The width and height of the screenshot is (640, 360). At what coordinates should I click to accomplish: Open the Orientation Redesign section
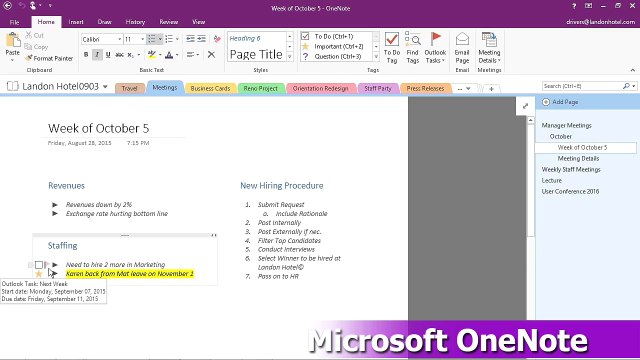pos(320,88)
